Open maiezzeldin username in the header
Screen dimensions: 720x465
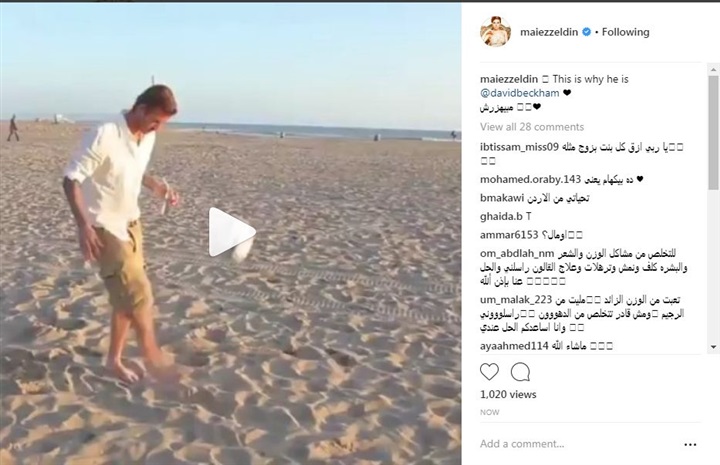click(x=549, y=32)
